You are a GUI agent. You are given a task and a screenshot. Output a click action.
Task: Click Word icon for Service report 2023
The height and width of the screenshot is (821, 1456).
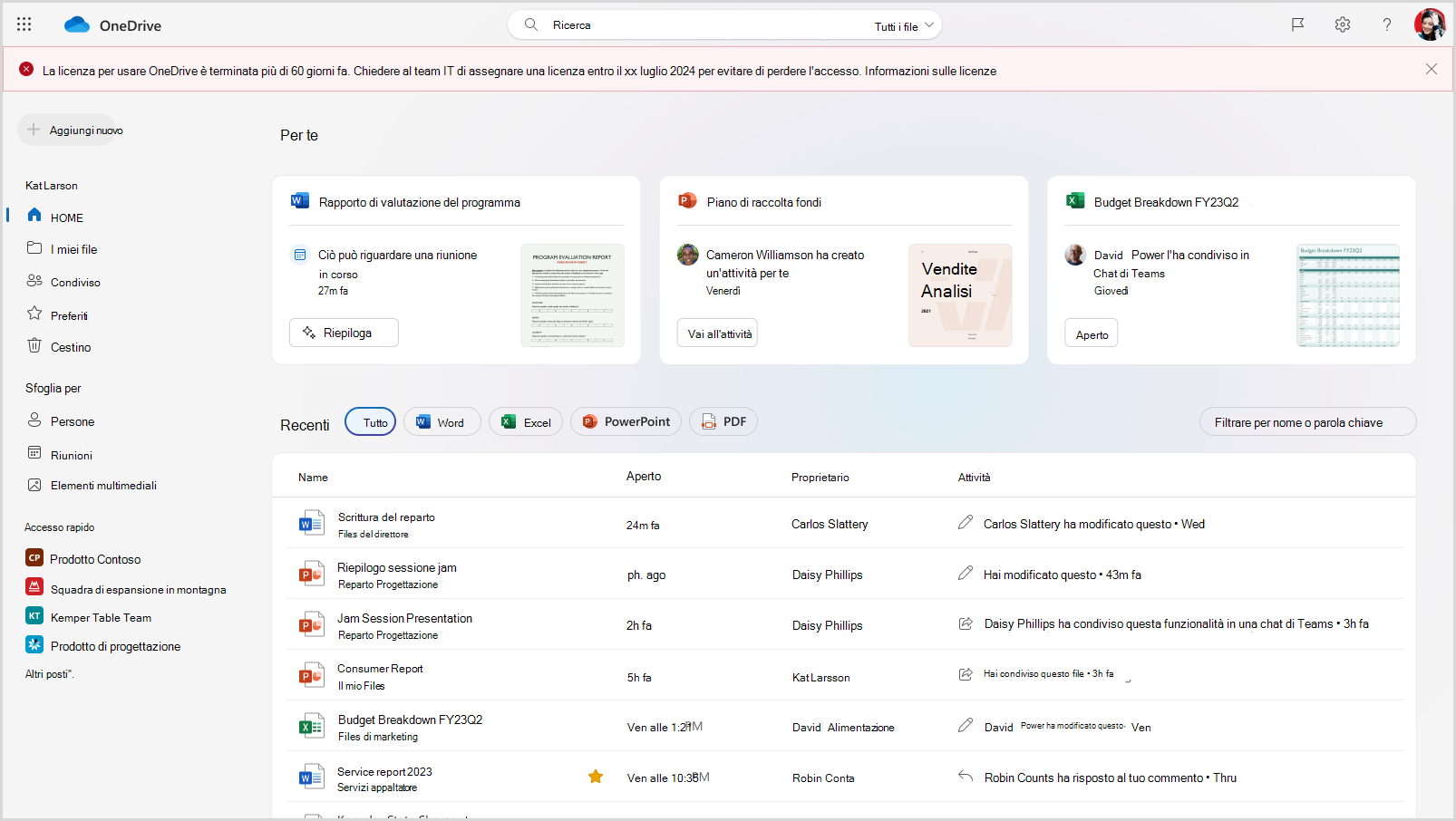point(311,778)
